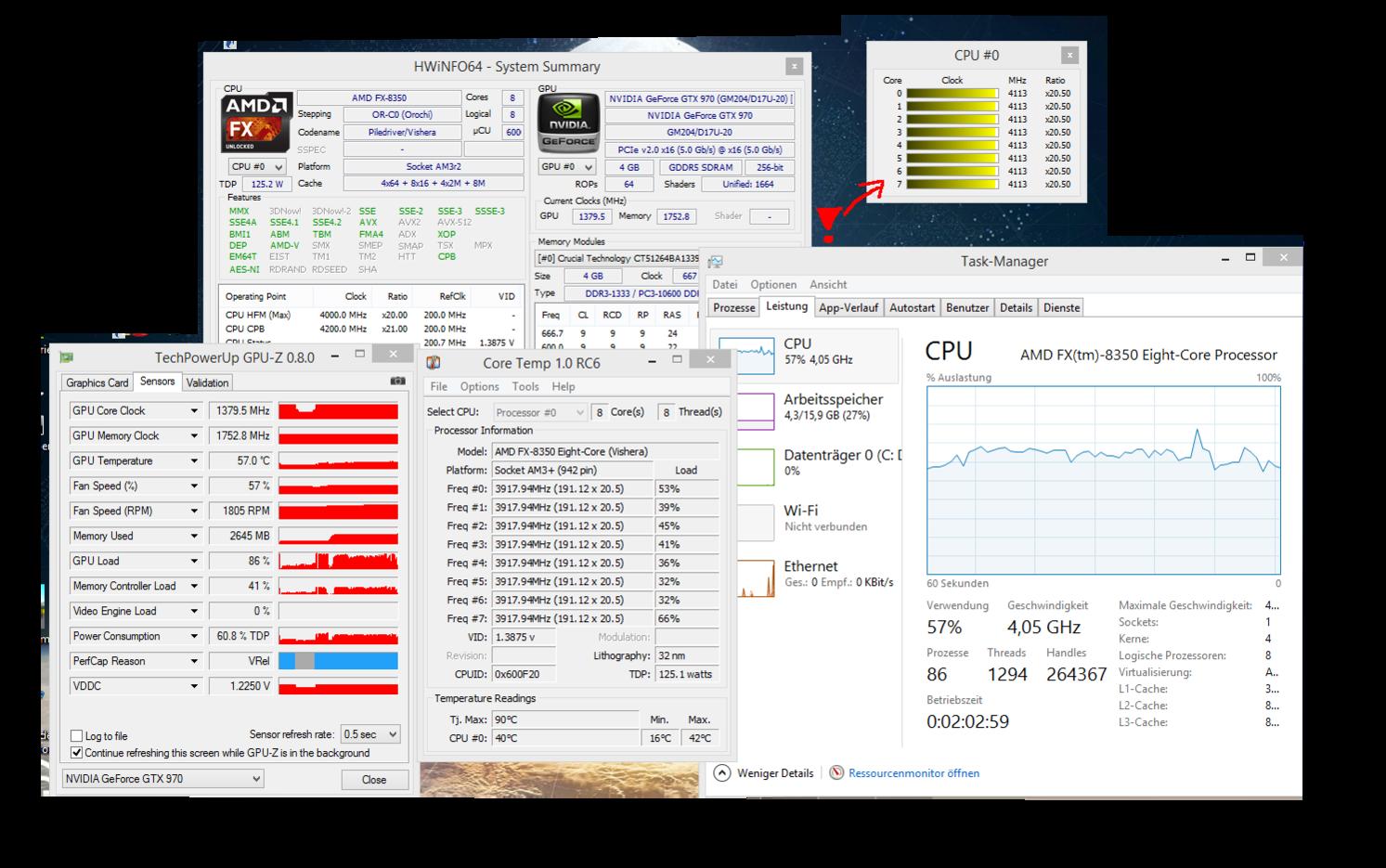This screenshot has height=868, width=1386.
Task: Click the Core Temp title bar app icon
Action: [433, 363]
